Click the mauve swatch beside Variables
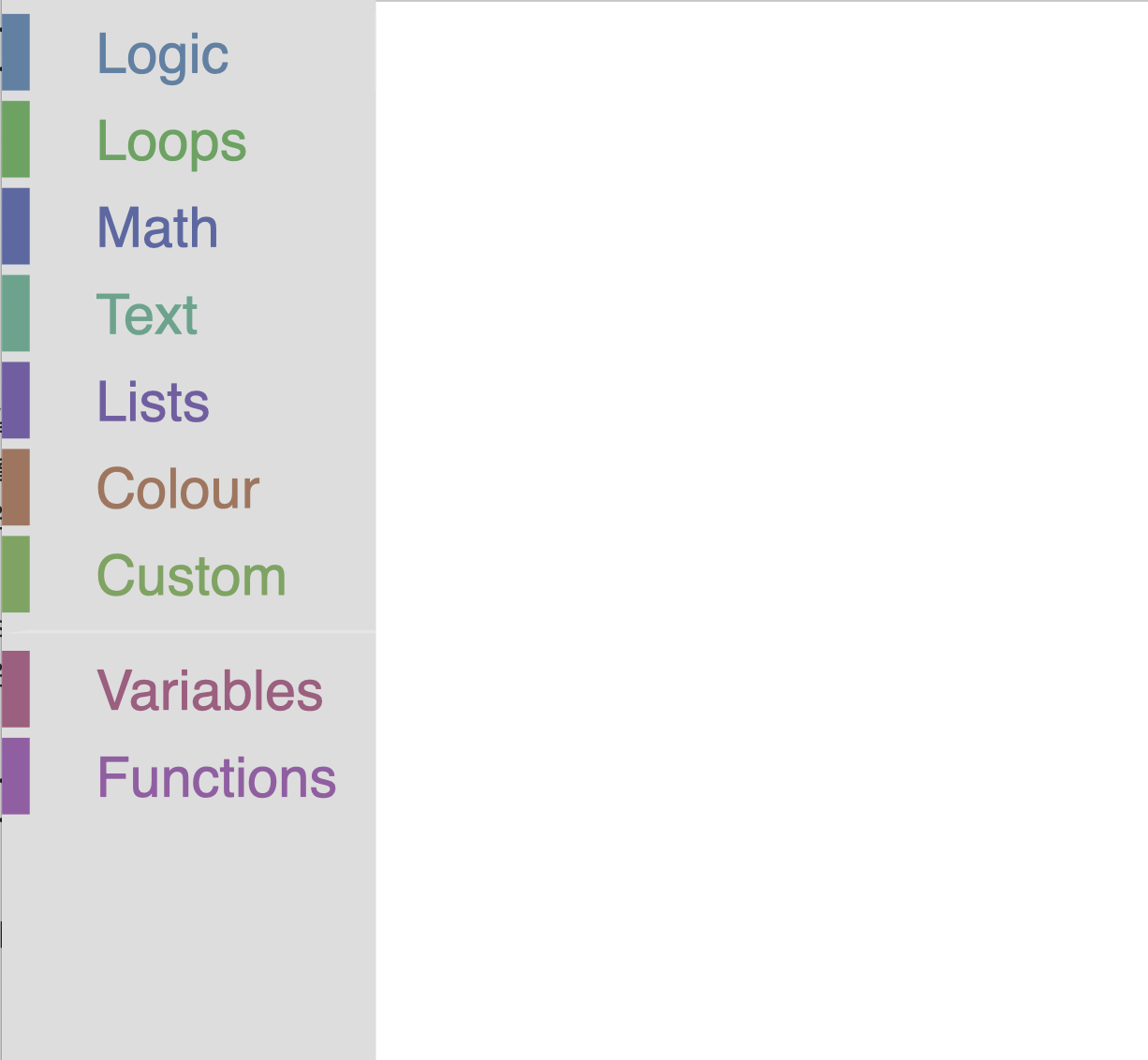Viewport: 1148px width, 1060px height. tap(16, 689)
